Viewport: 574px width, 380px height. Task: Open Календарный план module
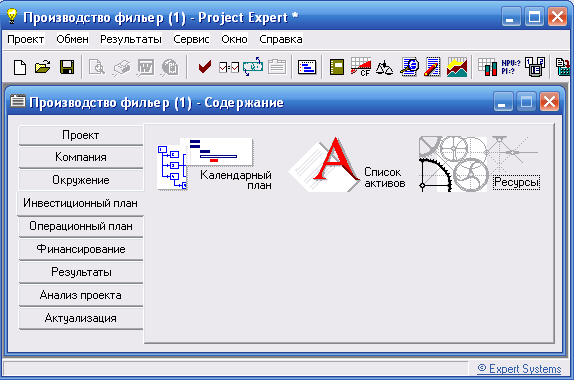[215, 164]
